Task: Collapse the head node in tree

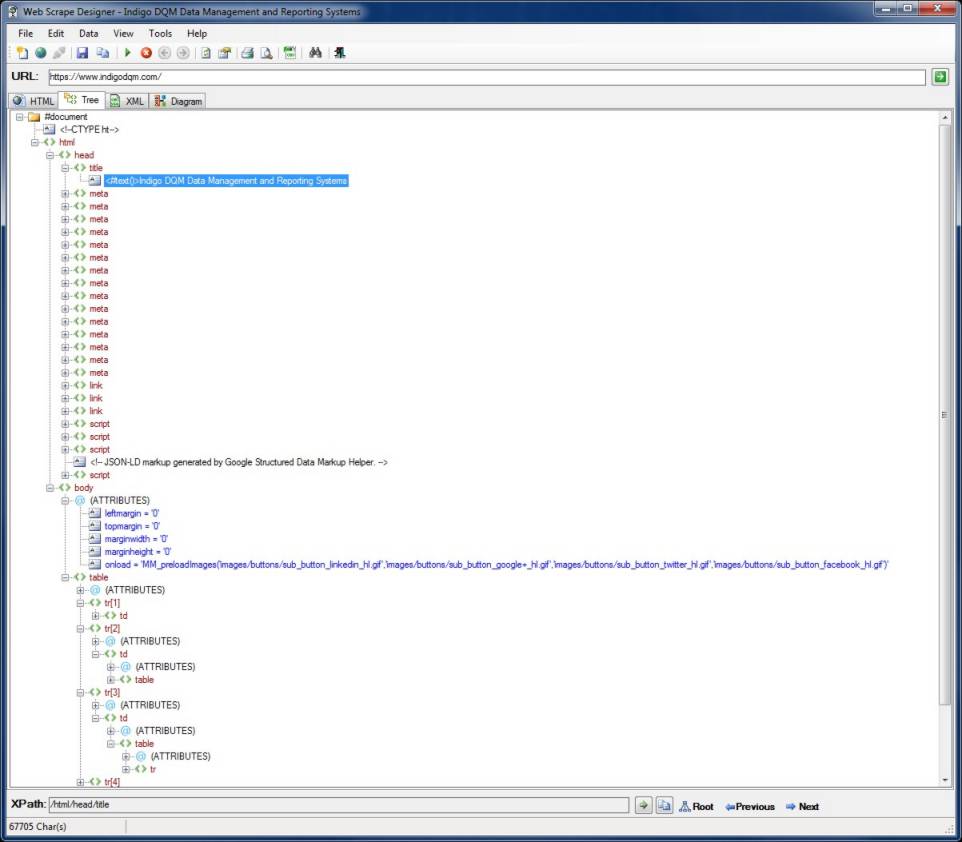Action: tap(51, 155)
